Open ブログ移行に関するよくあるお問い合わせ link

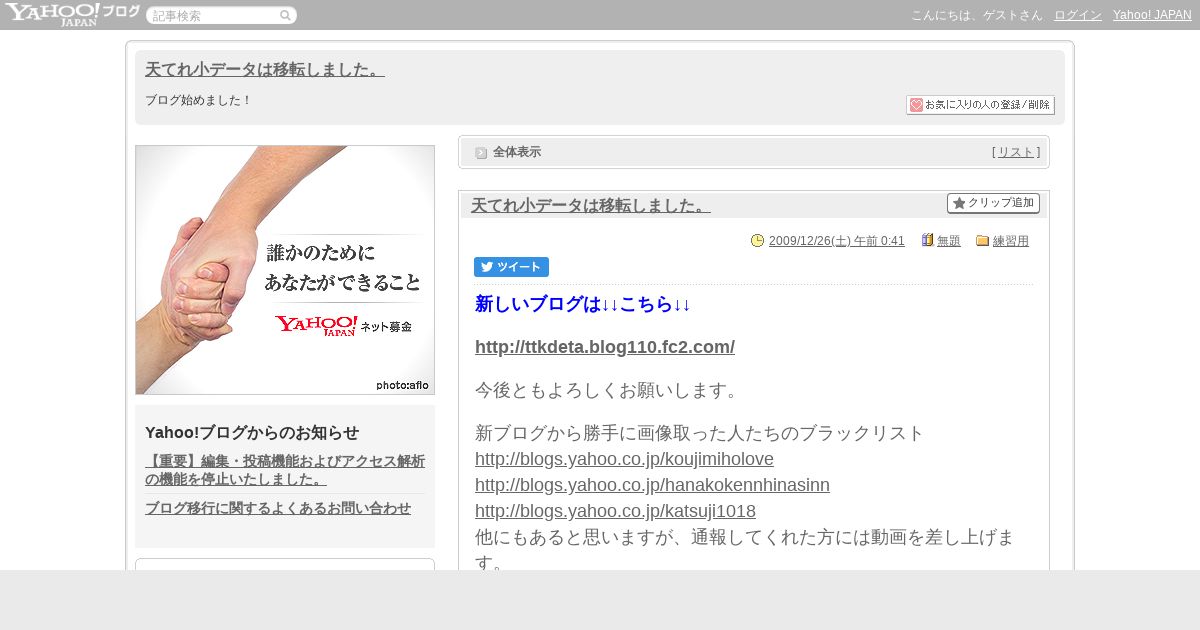278,508
